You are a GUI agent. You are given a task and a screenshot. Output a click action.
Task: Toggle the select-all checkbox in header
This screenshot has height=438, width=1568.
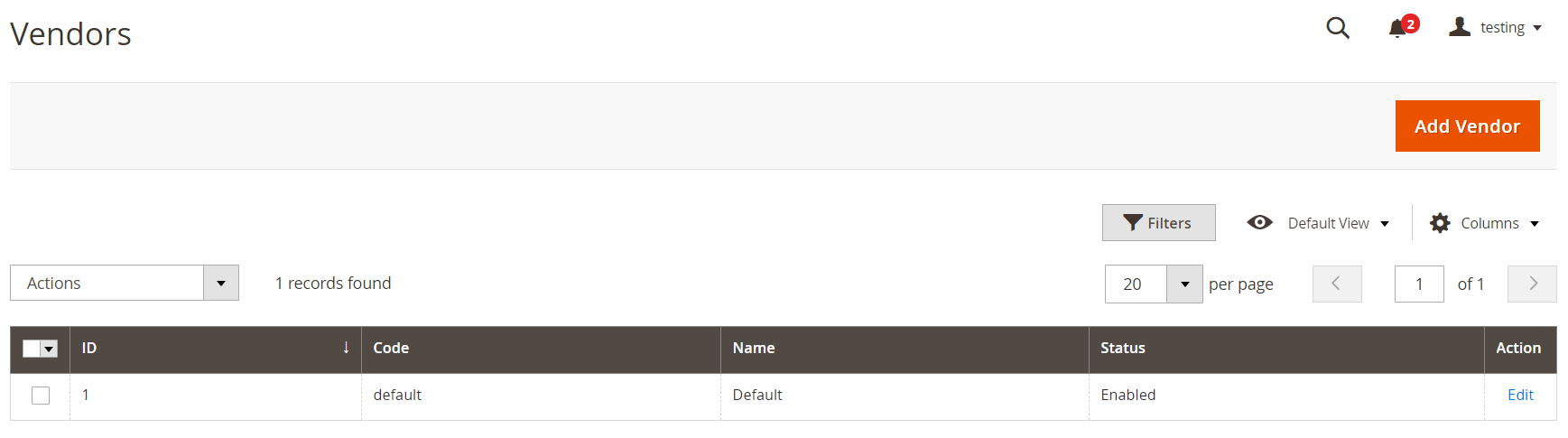[x=32, y=349]
